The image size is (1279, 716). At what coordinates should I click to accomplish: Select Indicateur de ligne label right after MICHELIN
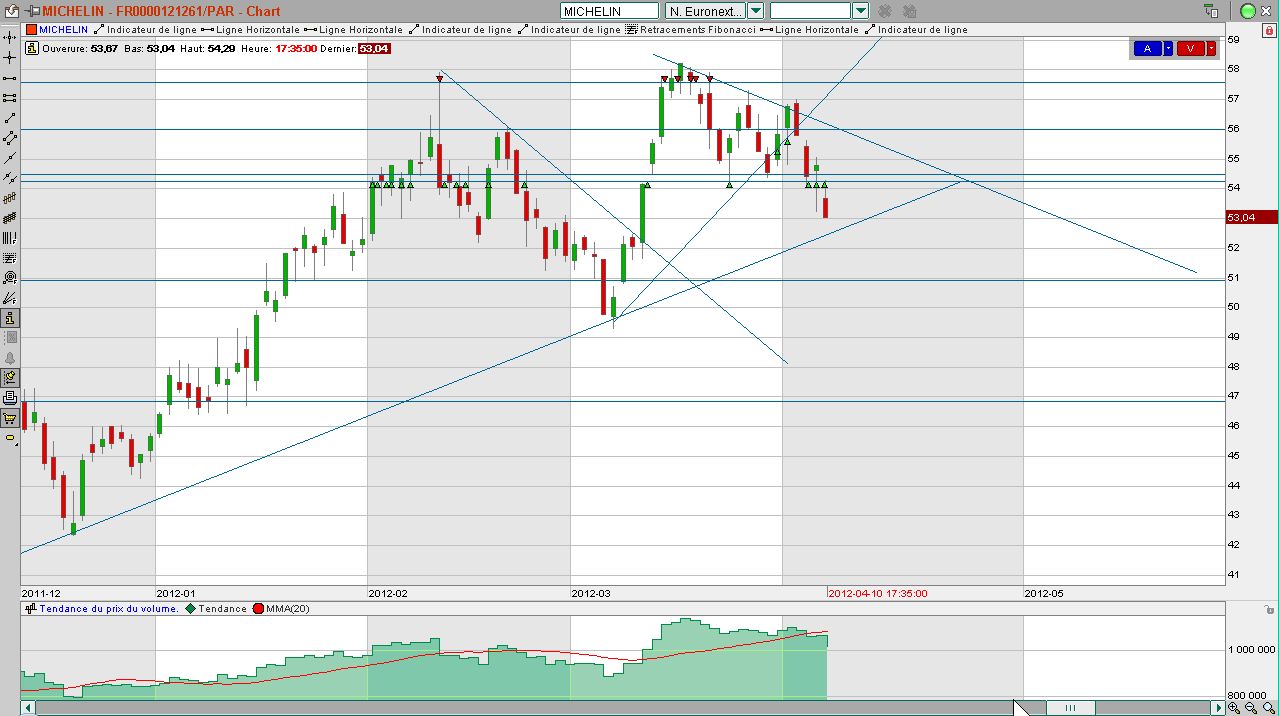click(144, 30)
